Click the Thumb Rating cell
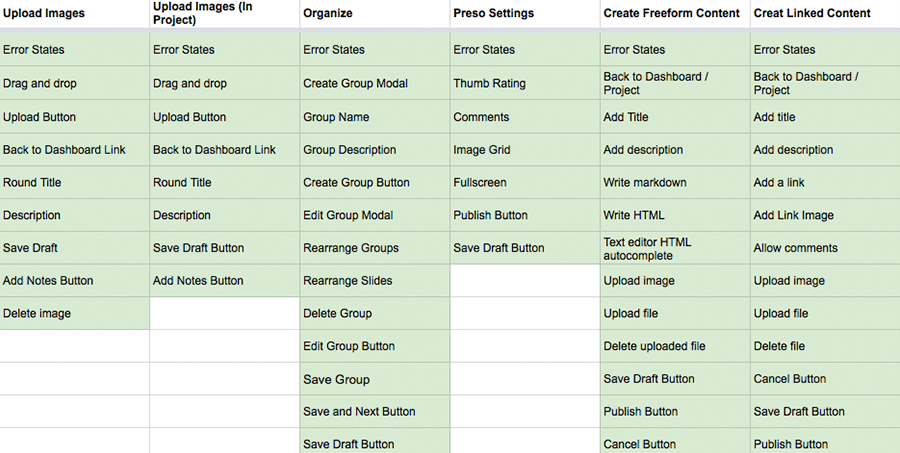The image size is (900, 453). tap(525, 83)
